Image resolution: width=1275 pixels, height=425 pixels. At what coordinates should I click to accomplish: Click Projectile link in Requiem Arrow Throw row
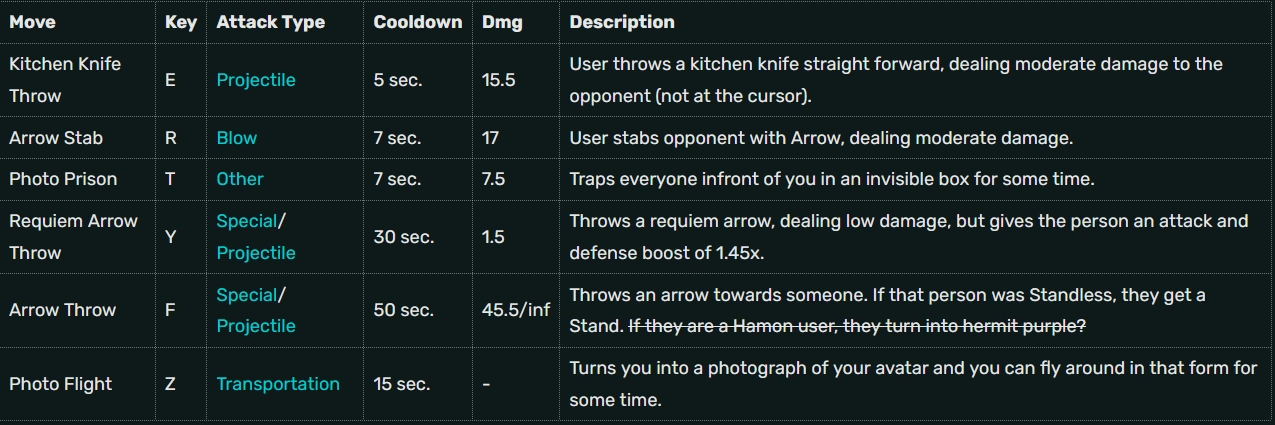click(256, 253)
